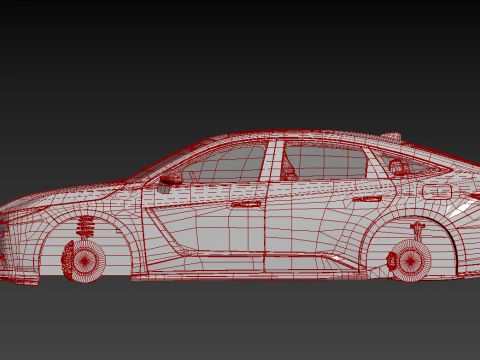The width and height of the screenshot is (480, 360).
Task: Select the side mirror on the front door
Action: pyautogui.click(x=171, y=179)
